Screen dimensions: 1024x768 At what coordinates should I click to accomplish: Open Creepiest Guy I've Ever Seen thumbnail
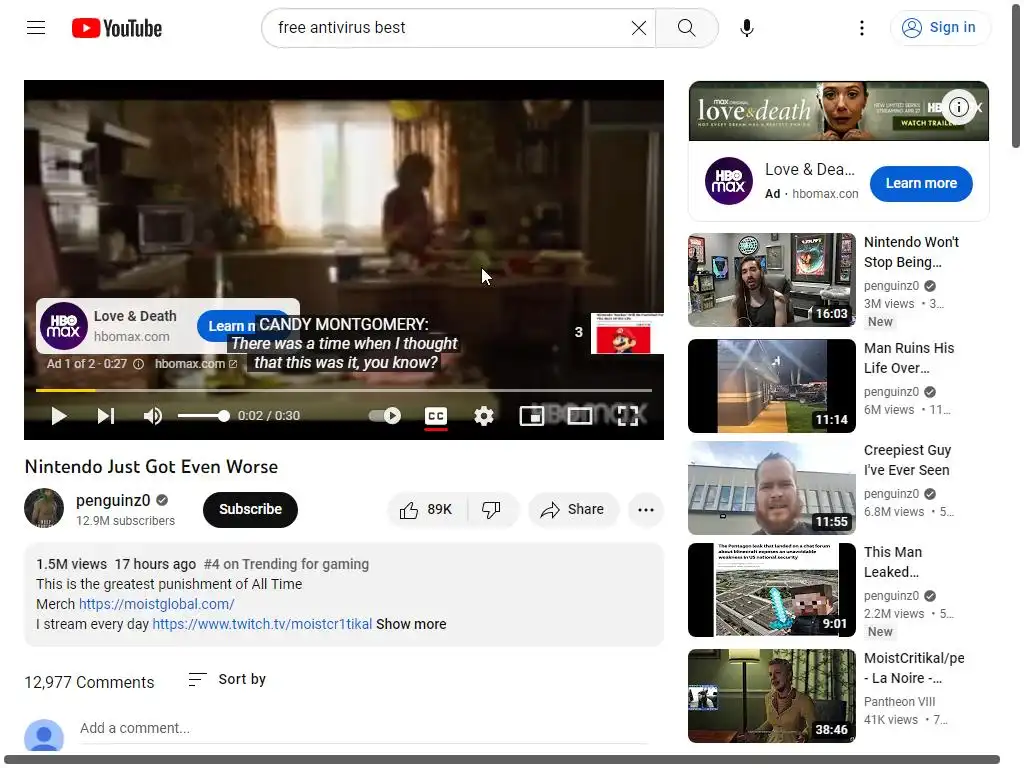[771, 488]
